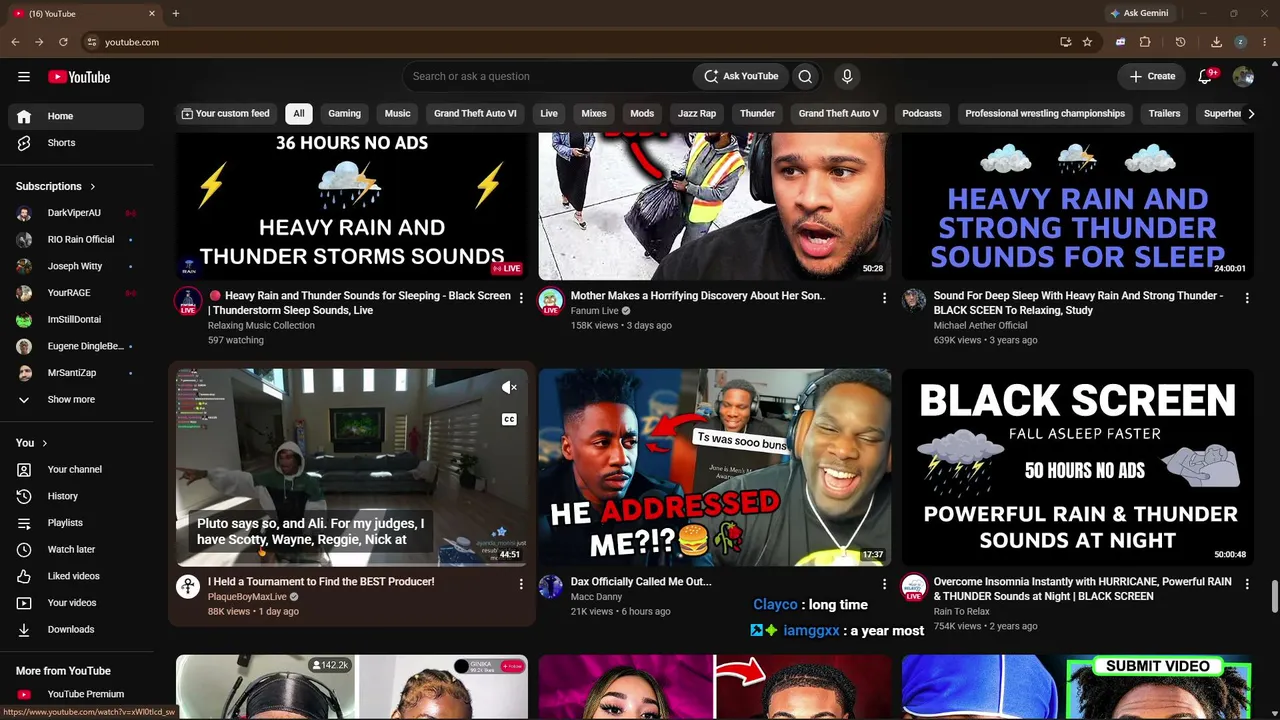Screen dimensions: 1280x720
Task: Select the Podcasts filter chip
Action: pyautogui.click(x=922, y=114)
